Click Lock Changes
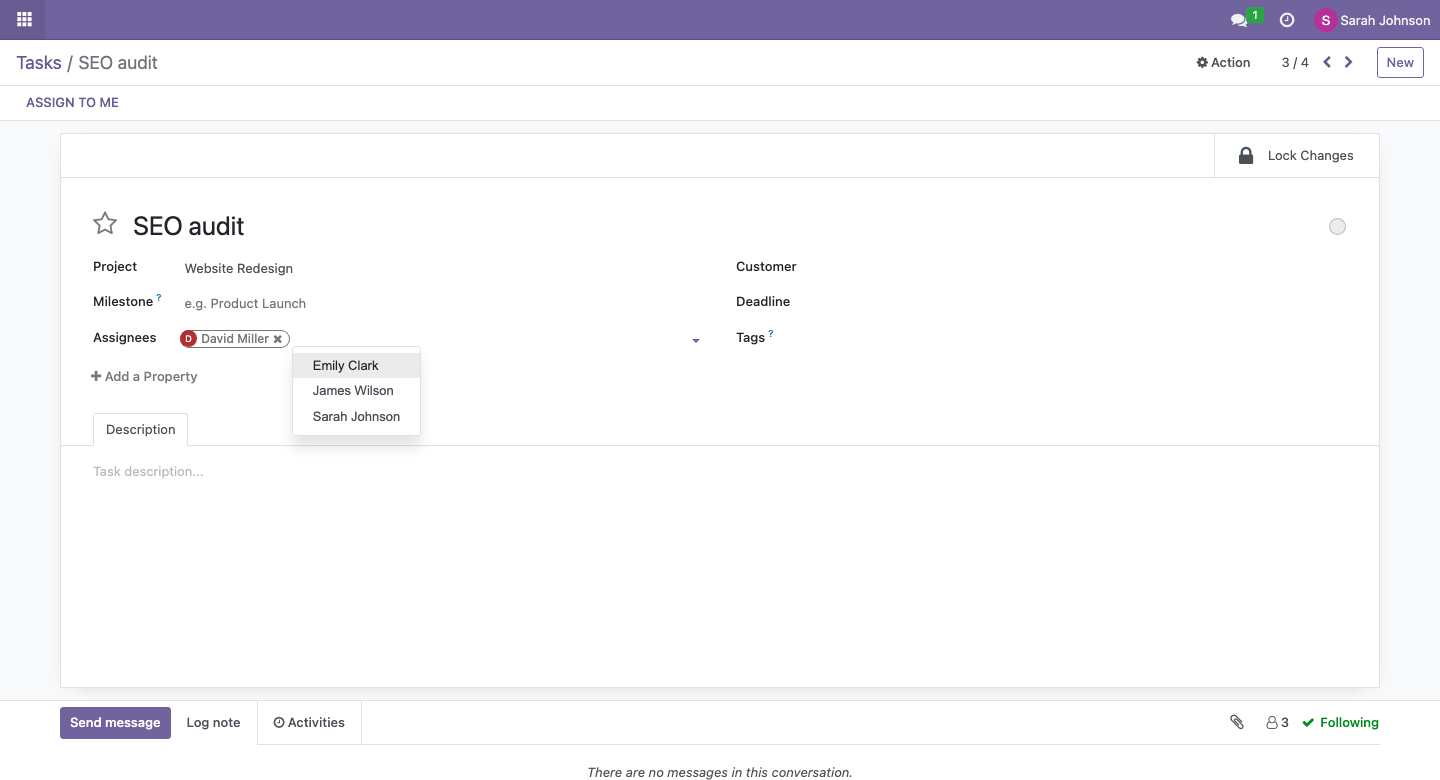 (x=1297, y=156)
